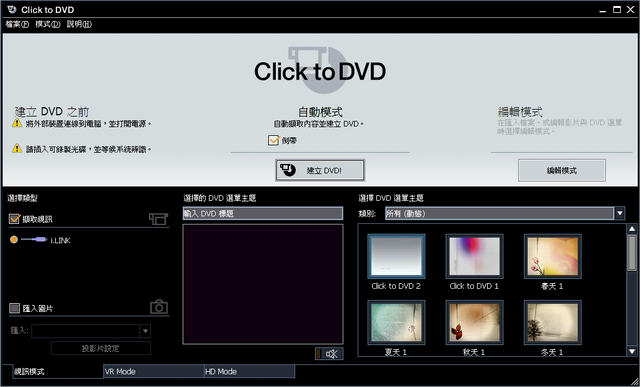Click the warning icon next to external device message
Viewport: 640px width, 387px height.
pyautogui.click(x=17, y=122)
